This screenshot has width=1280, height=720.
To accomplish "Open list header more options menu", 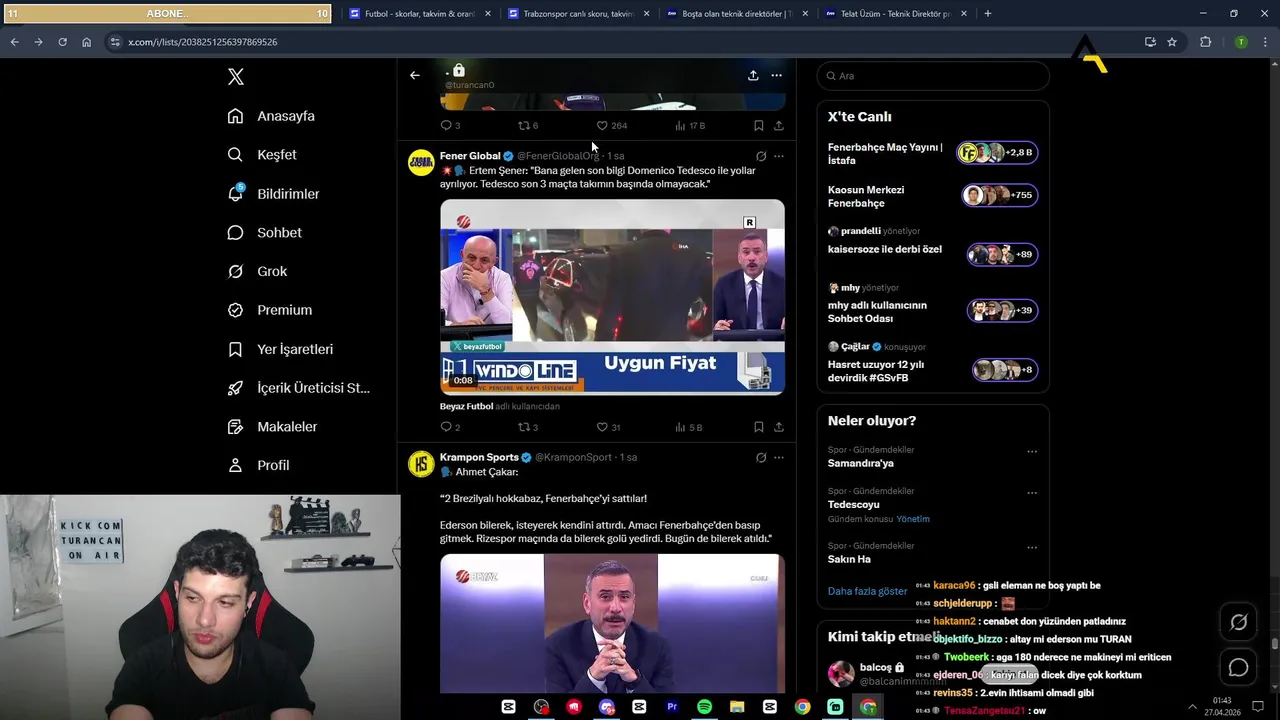I will coord(776,75).
